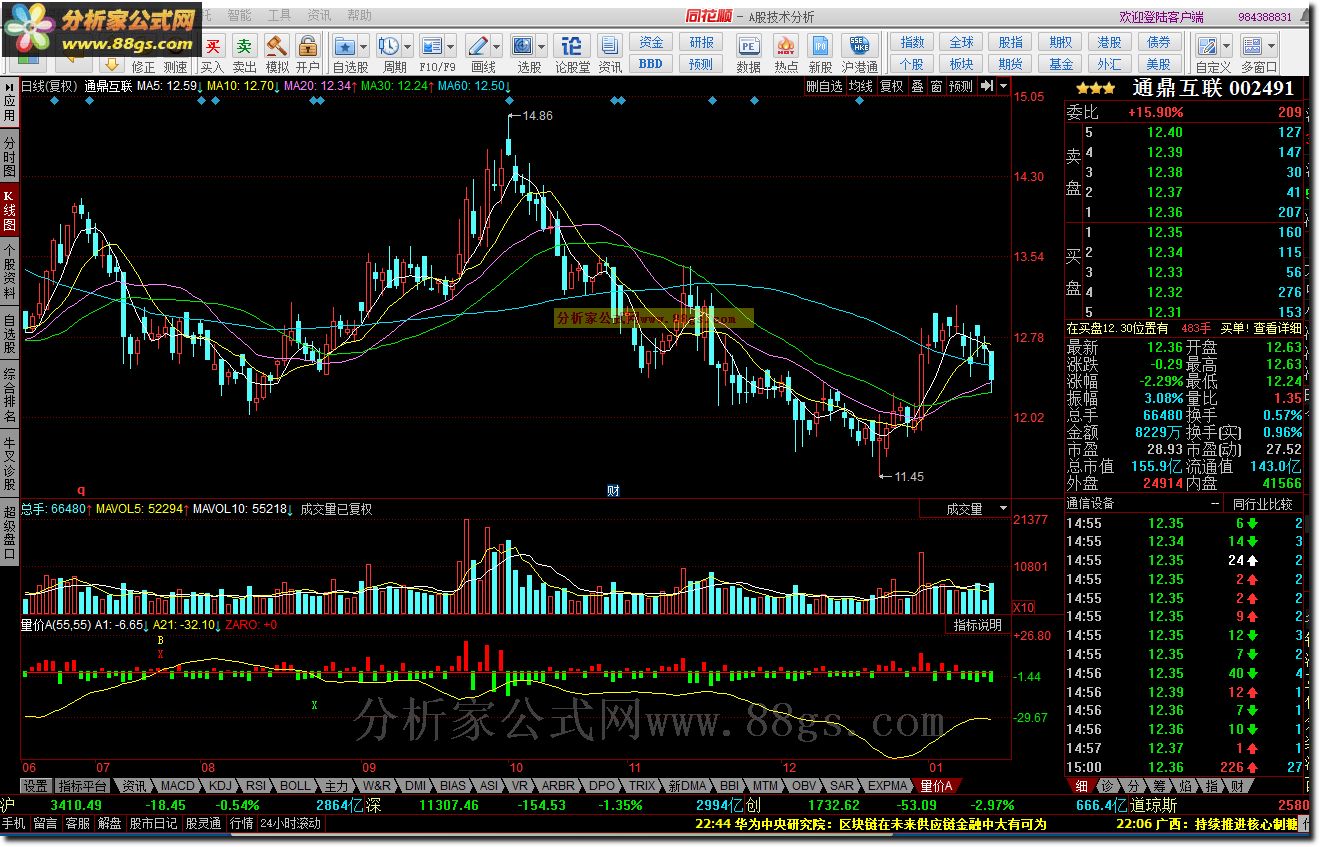The height and width of the screenshot is (847, 1321).
Task: Open the chart options dropdown after 预测
Action: click(1003, 86)
